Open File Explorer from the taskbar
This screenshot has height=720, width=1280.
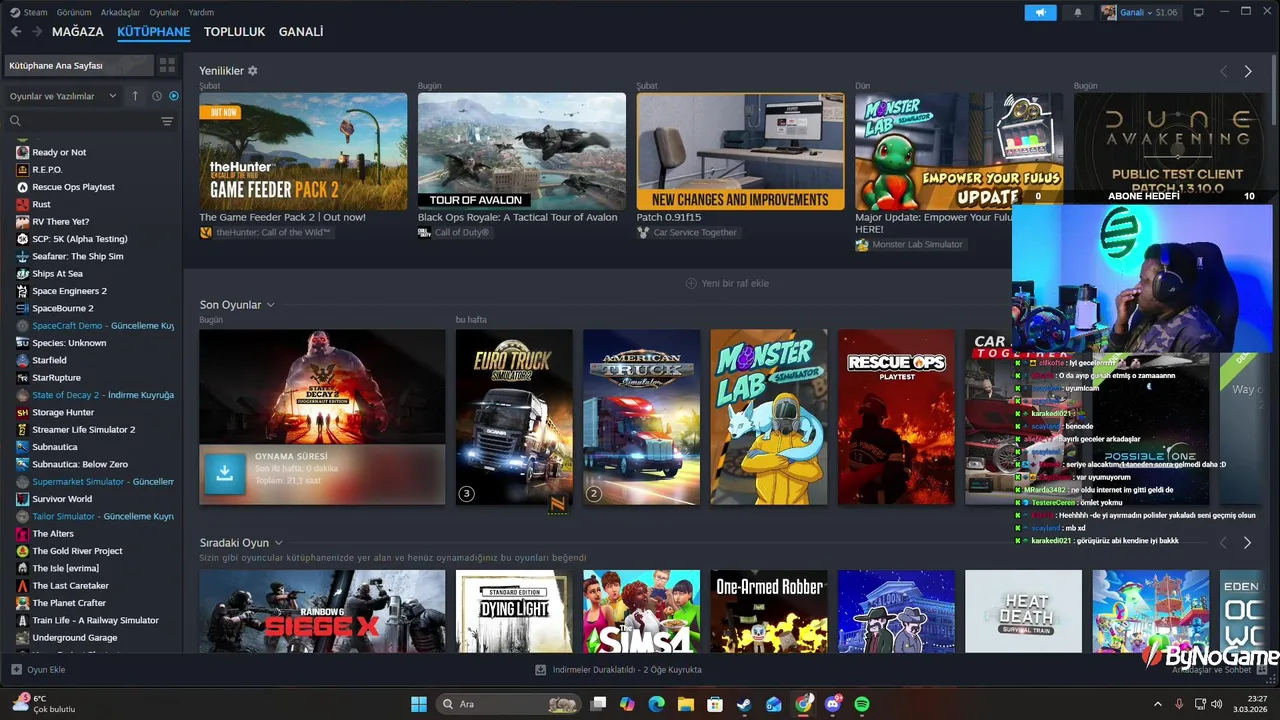686,704
